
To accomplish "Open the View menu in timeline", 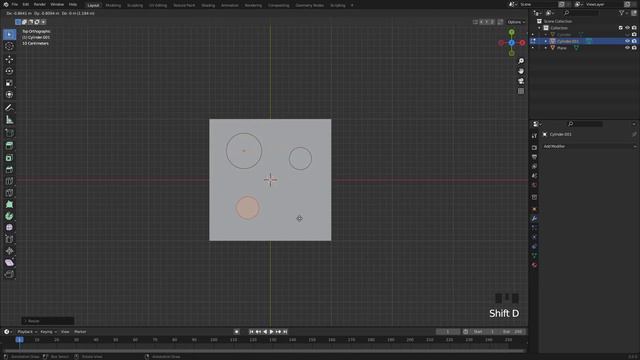I will click(65, 332).
